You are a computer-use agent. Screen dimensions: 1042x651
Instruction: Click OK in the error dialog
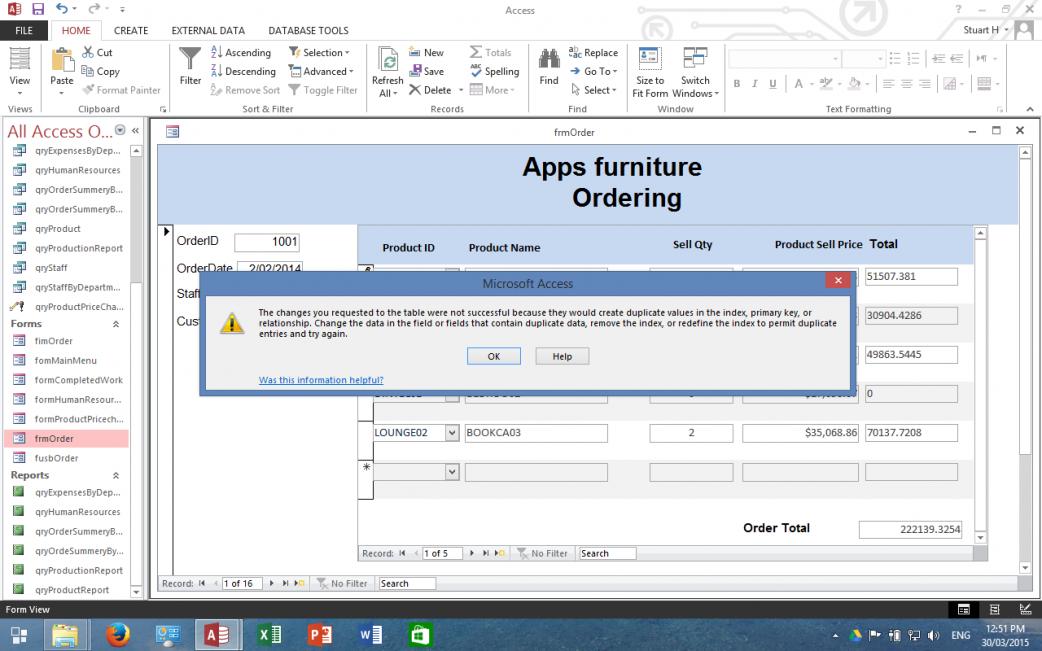coord(494,357)
